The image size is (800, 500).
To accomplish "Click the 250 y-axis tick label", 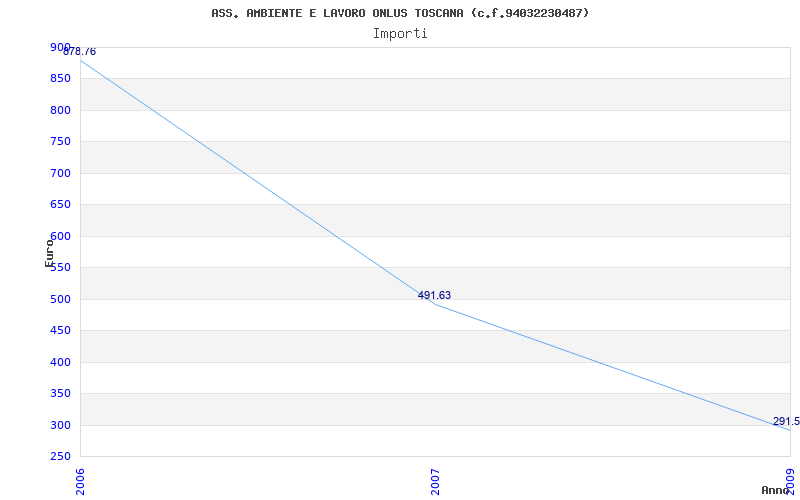I will pyautogui.click(x=60, y=457).
